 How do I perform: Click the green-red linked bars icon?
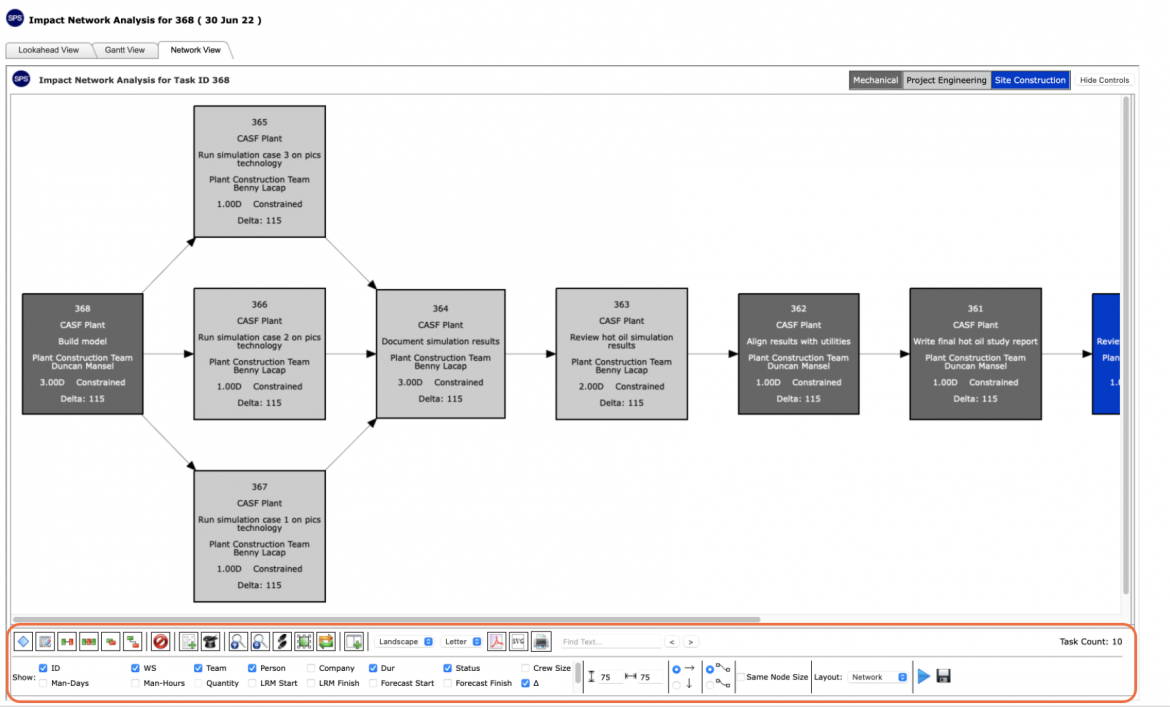point(67,641)
